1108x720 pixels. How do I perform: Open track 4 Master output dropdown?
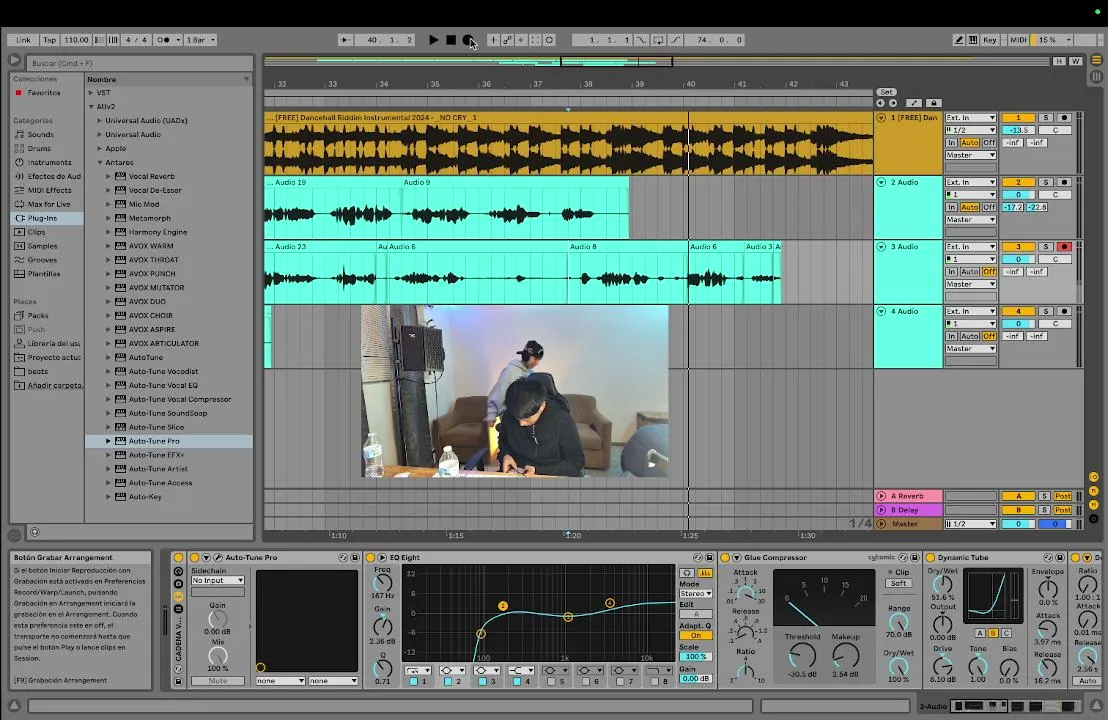click(970, 349)
